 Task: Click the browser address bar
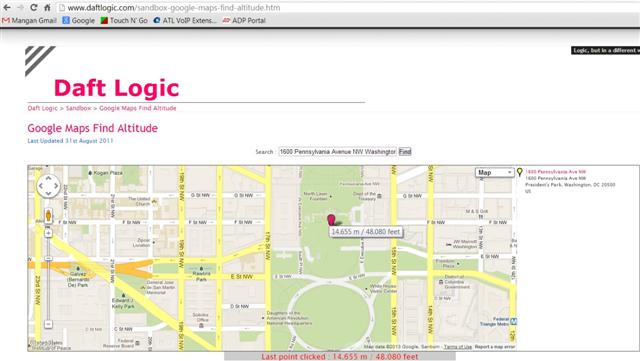pos(347,7)
